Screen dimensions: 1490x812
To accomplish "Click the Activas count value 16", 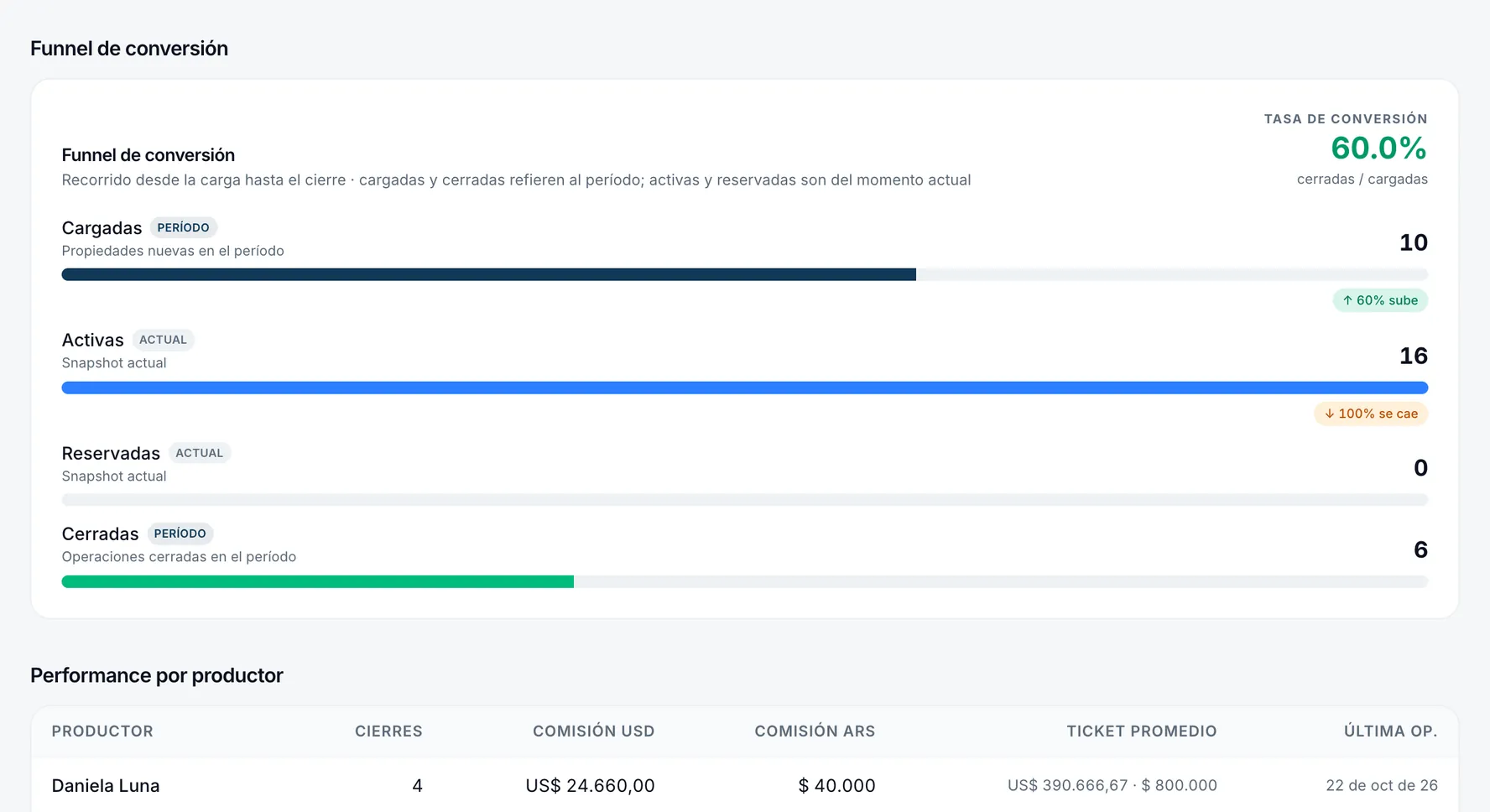I will tap(1414, 356).
